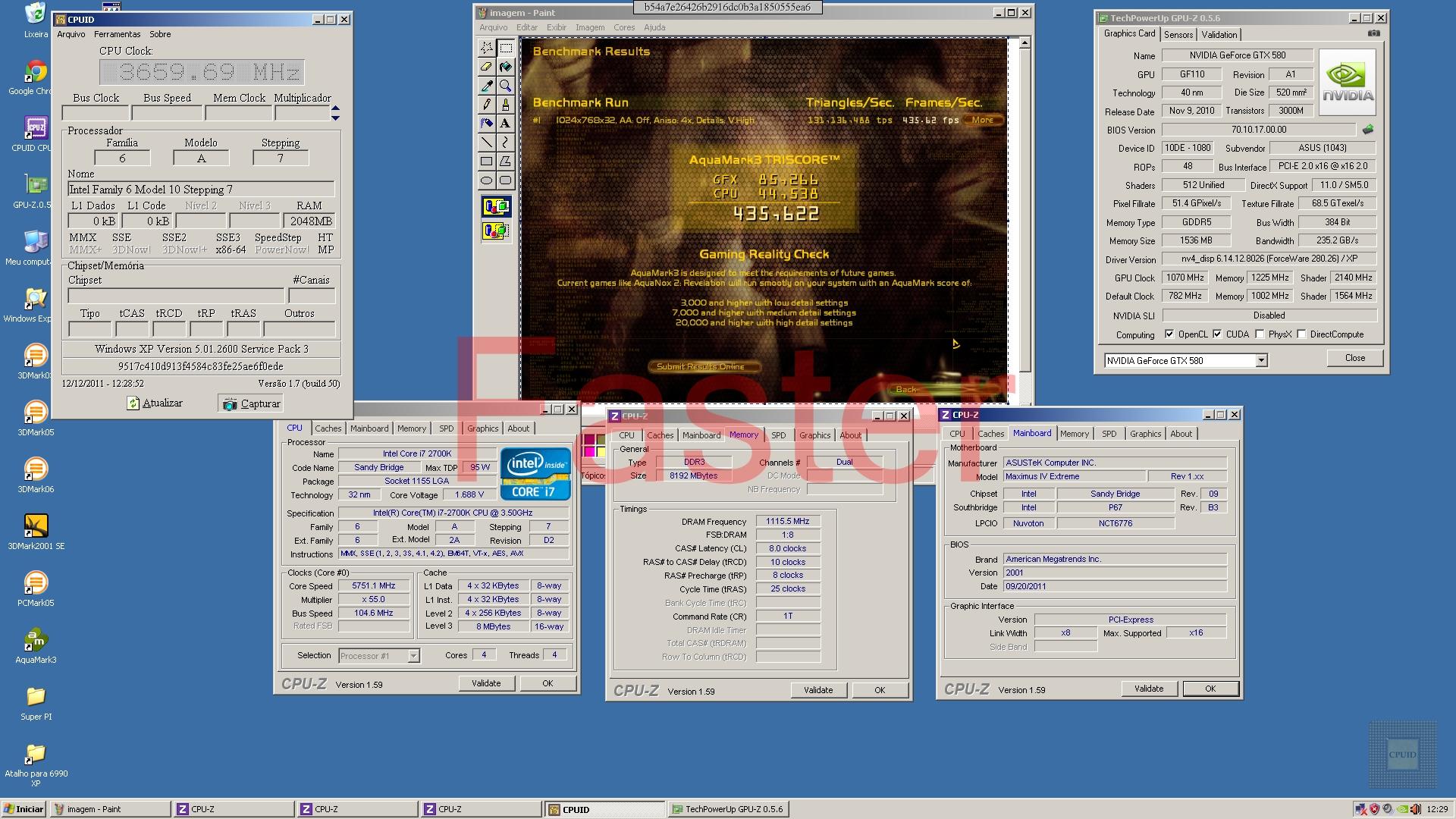Choose transparent selection mode option in Paint
The height and width of the screenshot is (819, 1456).
pyautogui.click(x=497, y=231)
